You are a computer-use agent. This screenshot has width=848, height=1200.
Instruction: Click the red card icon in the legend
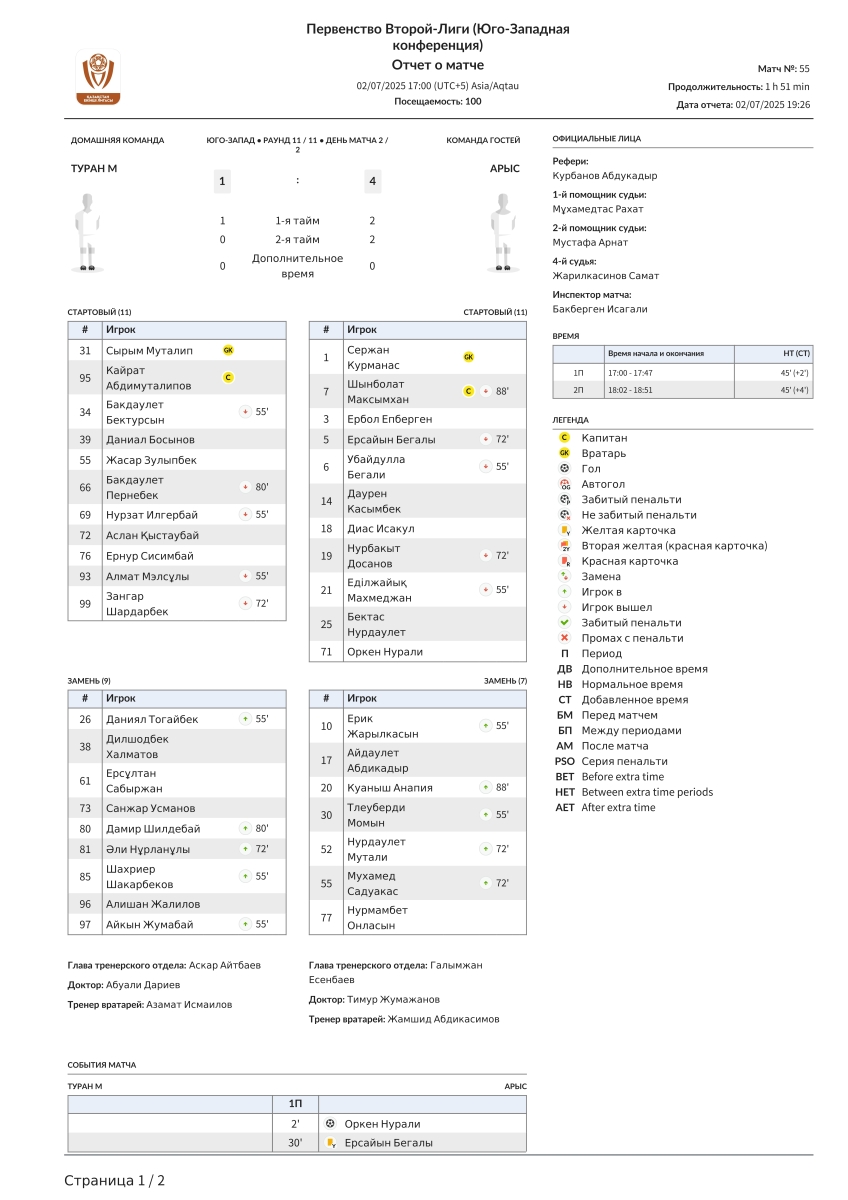(565, 561)
